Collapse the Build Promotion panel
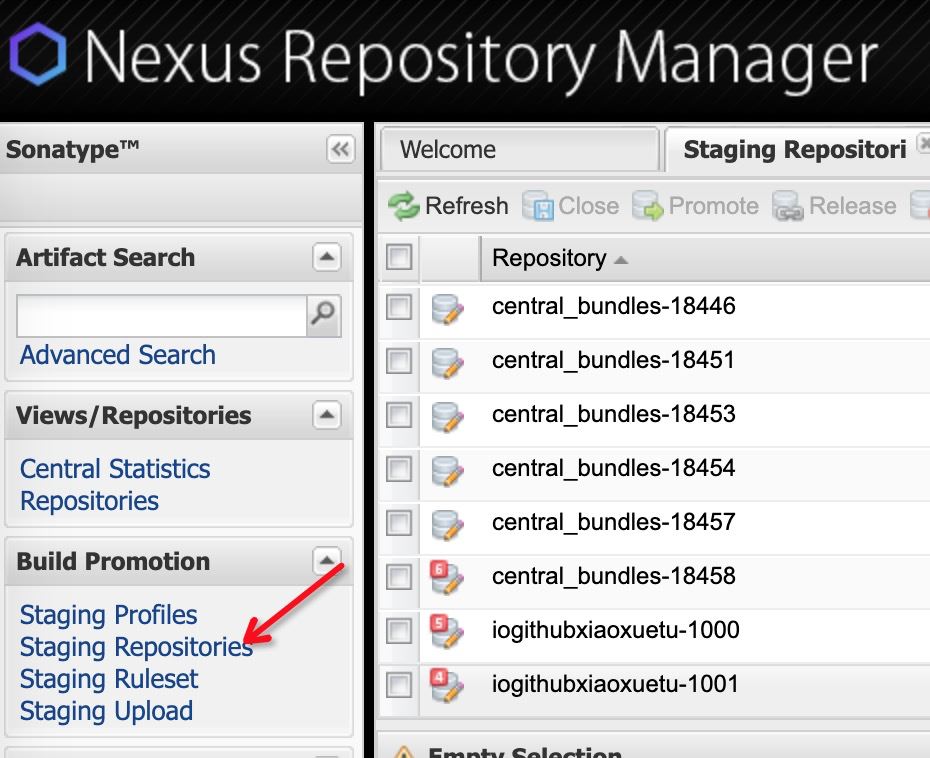This screenshot has width=930, height=758. (327, 560)
